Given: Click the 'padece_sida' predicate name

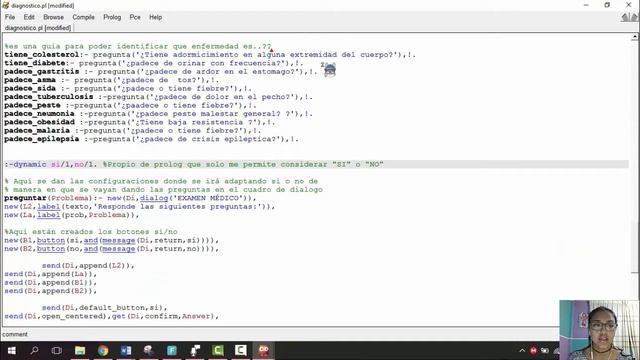Looking at the screenshot, I should coord(30,89).
